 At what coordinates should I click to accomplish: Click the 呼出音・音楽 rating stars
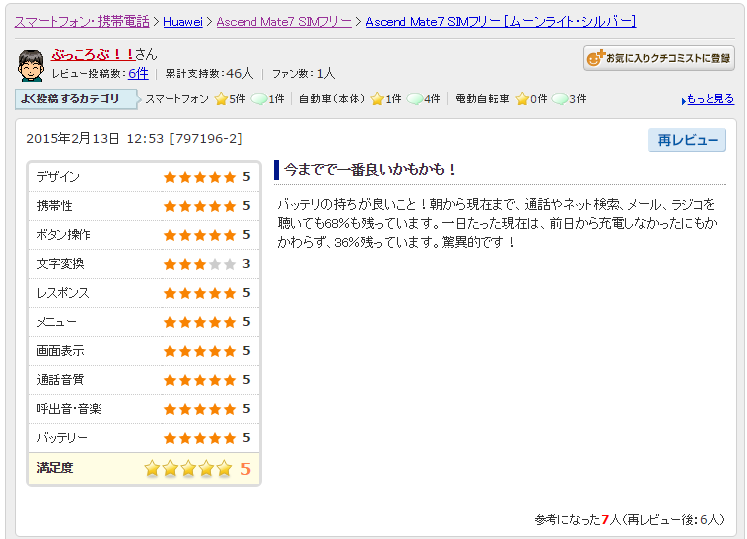pyautogui.click(x=200, y=409)
